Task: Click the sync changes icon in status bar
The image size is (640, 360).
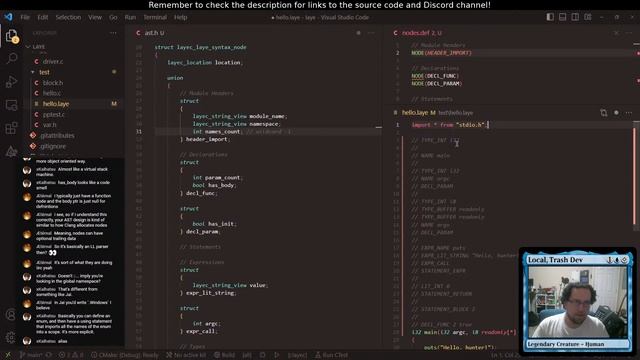Action: (x=49, y=355)
